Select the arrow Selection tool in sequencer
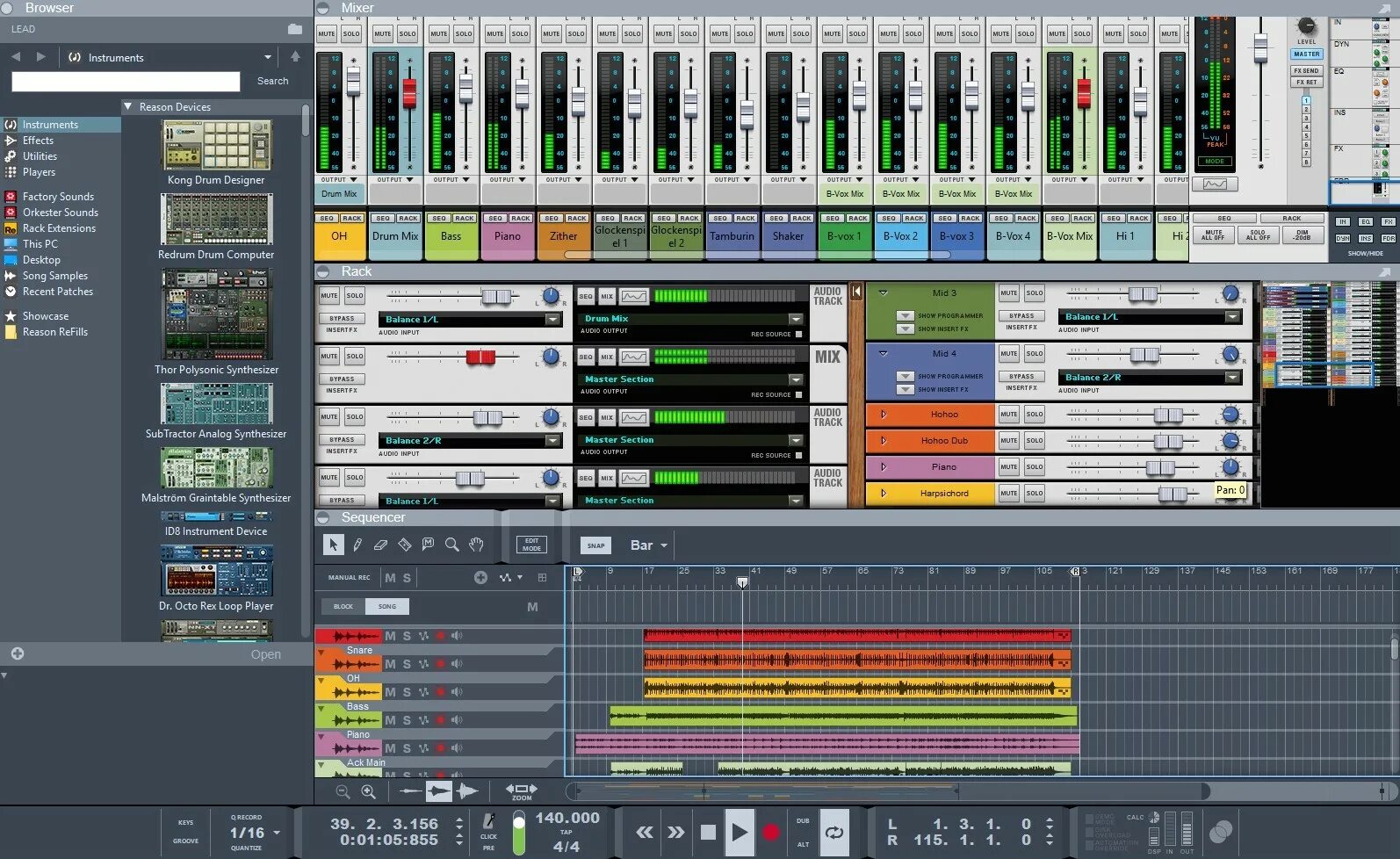The height and width of the screenshot is (859, 1400). click(x=332, y=545)
